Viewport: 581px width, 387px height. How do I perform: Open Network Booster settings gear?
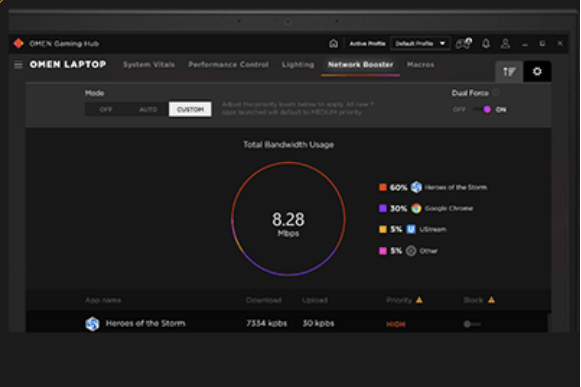537,71
